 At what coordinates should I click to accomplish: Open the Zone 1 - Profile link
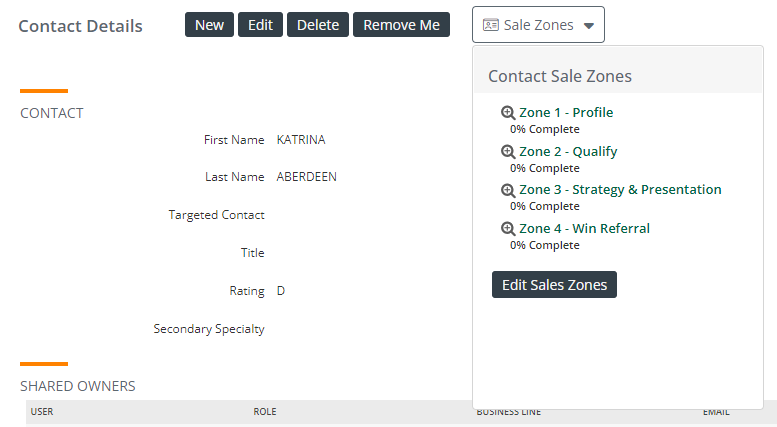[x=566, y=112]
